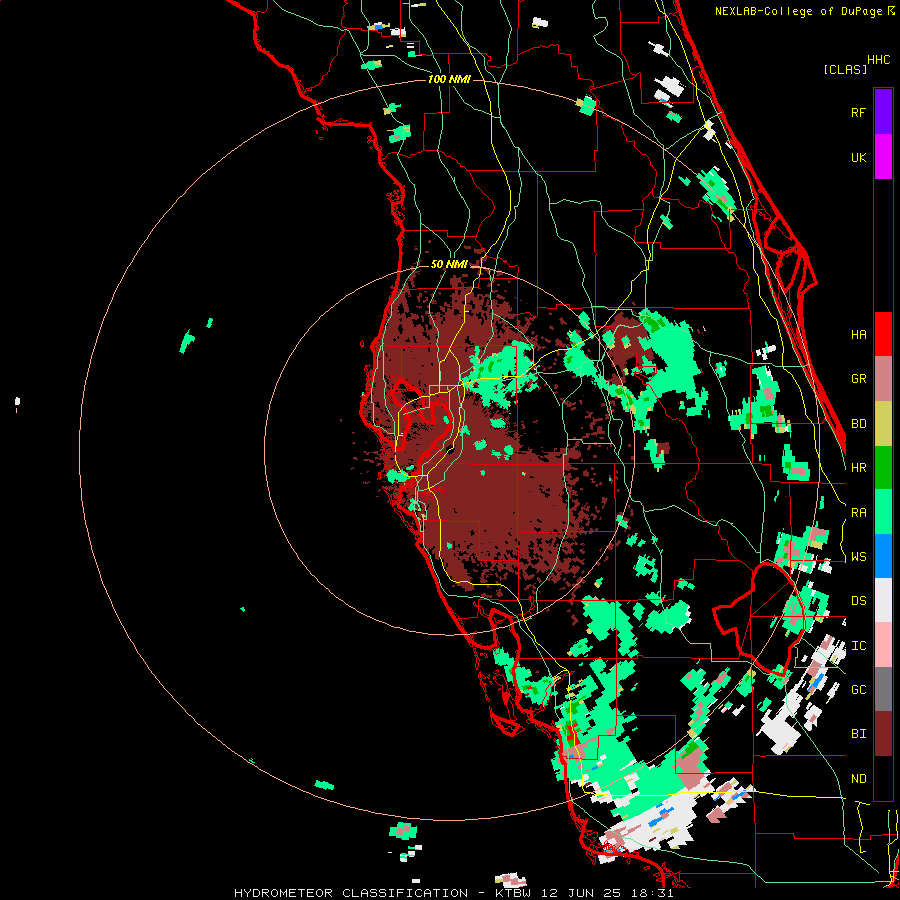Click the BD yellow legend swatch
Image resolution: width=900 pixels, height=900 pixels.
tap(883, 424)
